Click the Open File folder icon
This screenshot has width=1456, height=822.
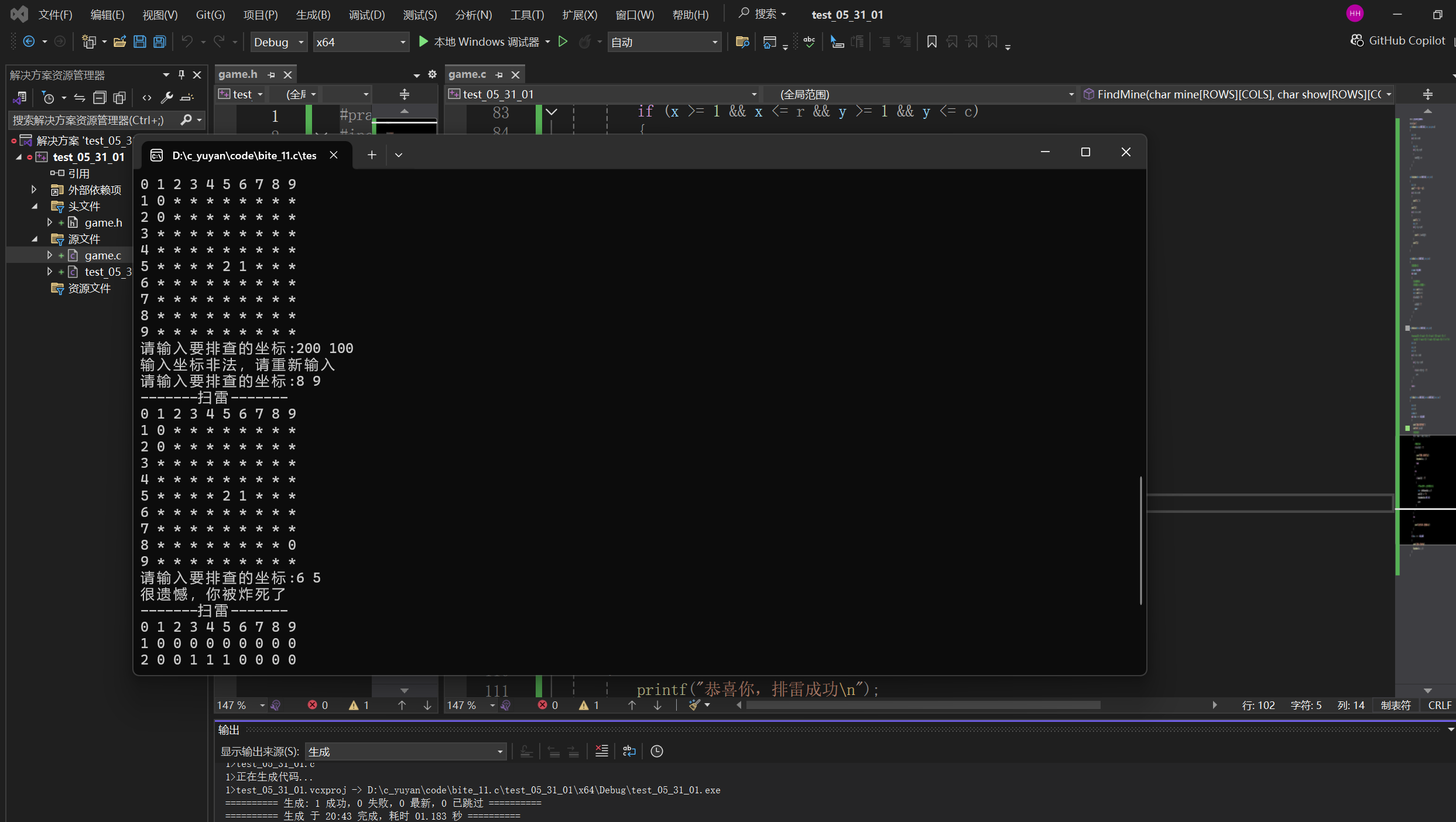[120, 42]
